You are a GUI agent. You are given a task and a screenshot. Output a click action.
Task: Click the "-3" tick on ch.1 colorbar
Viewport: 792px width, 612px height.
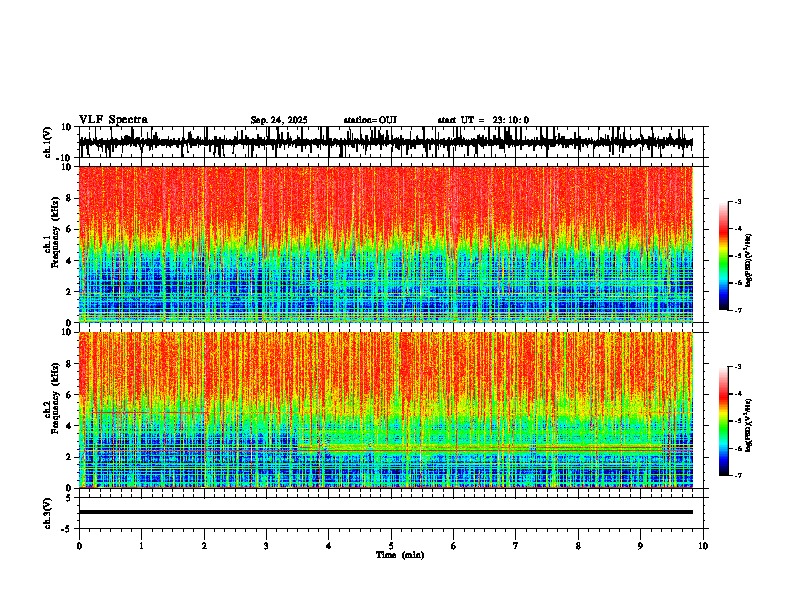[x=737, y=201]
